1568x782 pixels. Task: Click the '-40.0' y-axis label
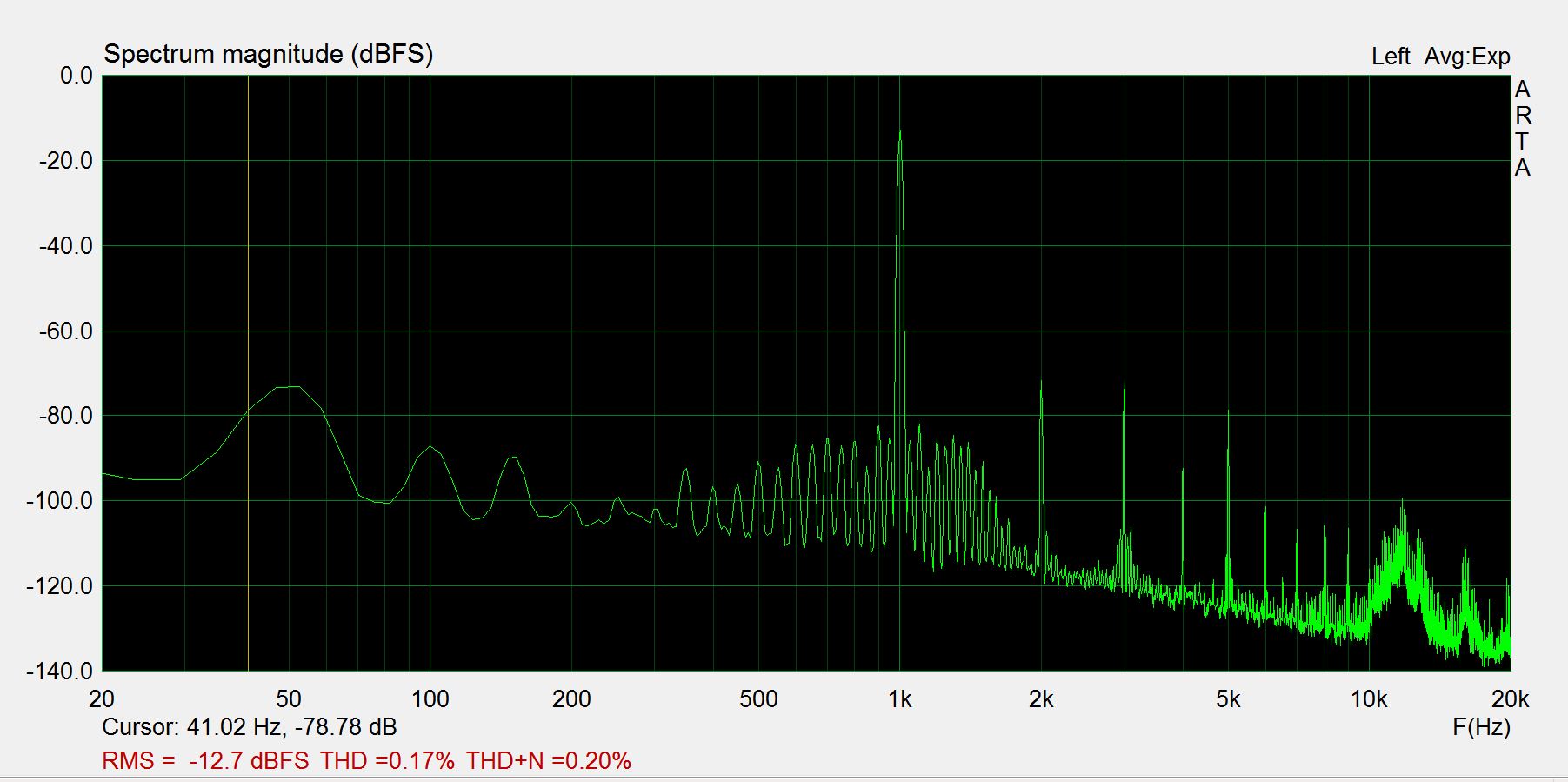point(66,246)
